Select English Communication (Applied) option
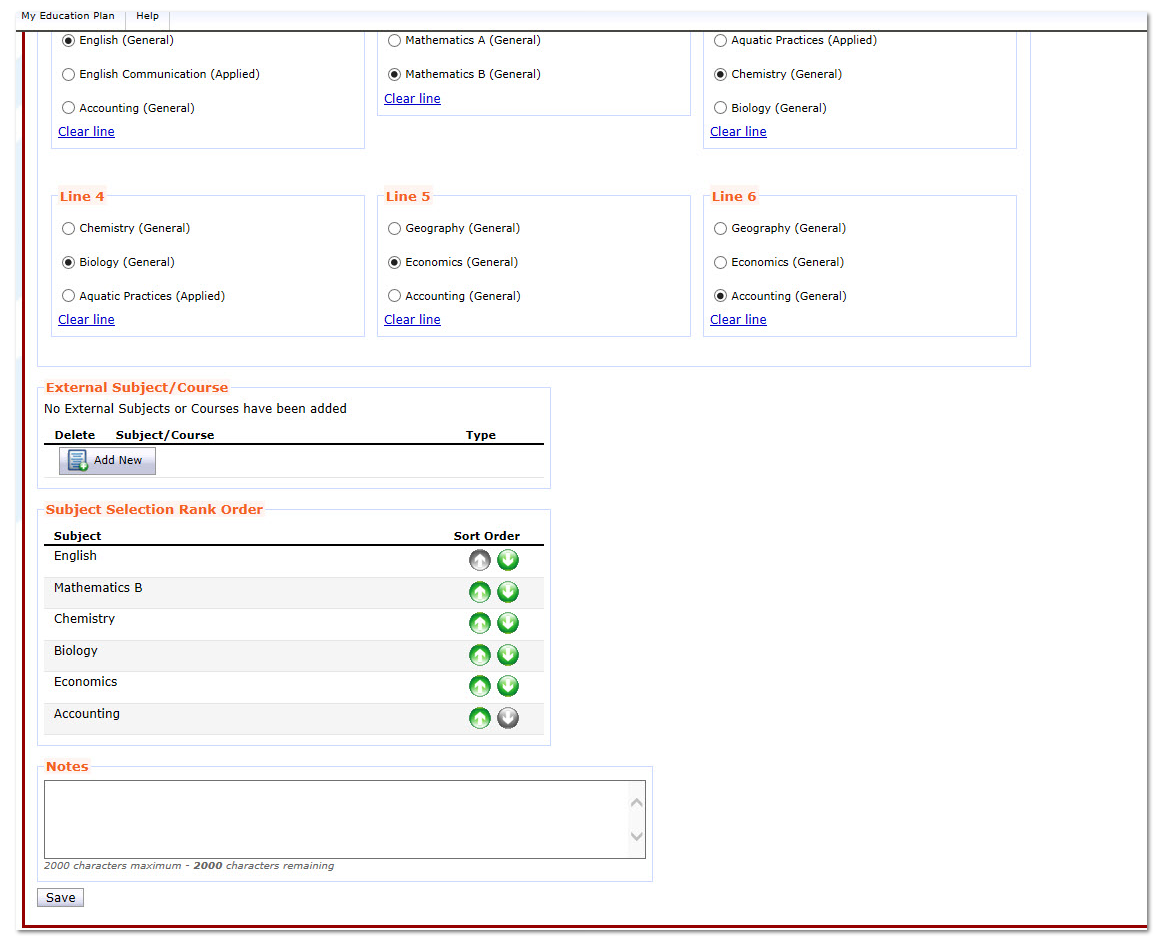The height and width of the screenshot is (939, 1161). (x=69, y=74)
